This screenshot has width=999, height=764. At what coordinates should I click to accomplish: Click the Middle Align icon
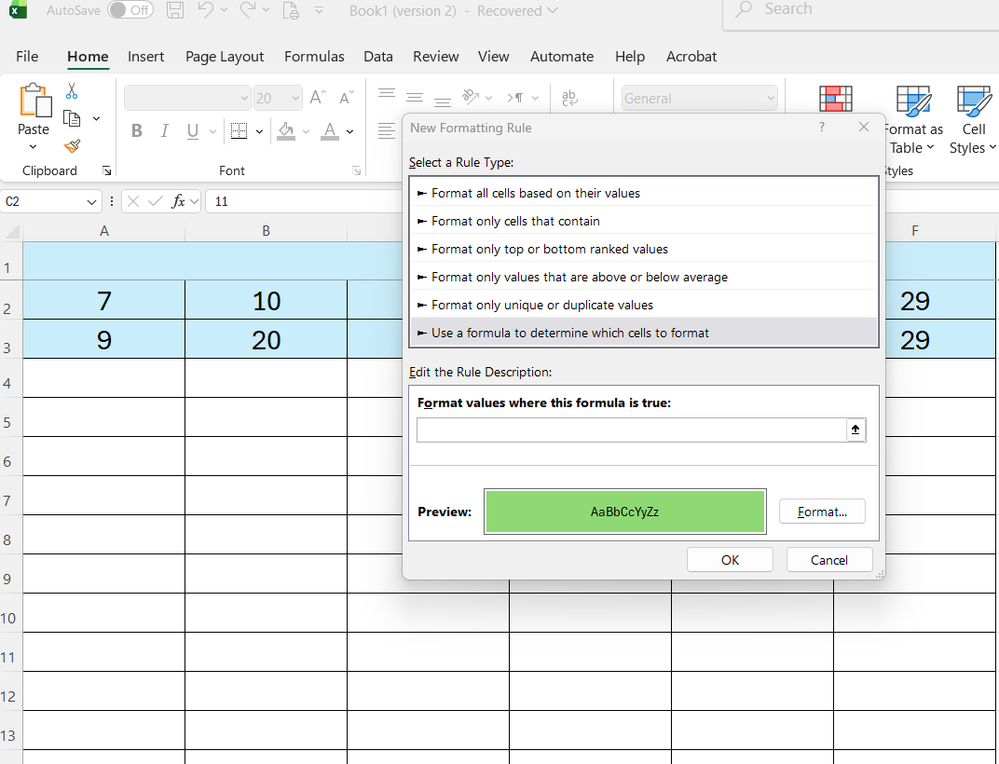click(x=414, y=97)
